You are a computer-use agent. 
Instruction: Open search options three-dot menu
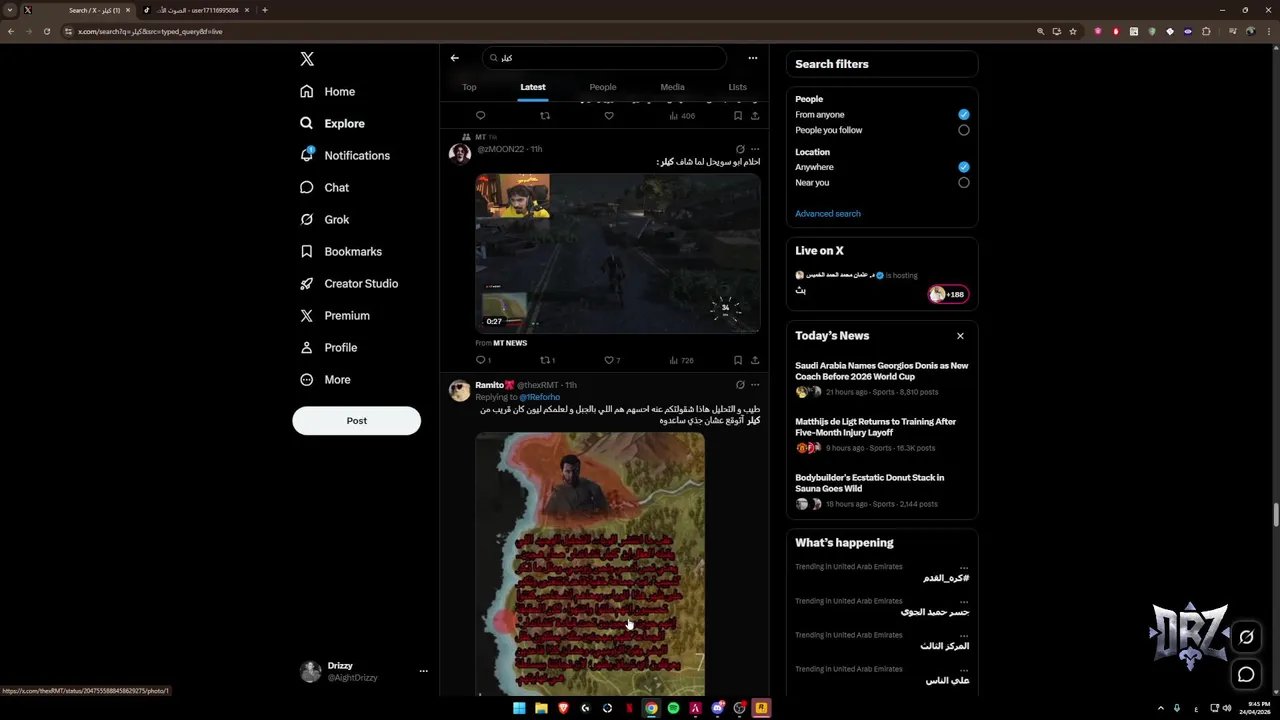coord(753,58)
